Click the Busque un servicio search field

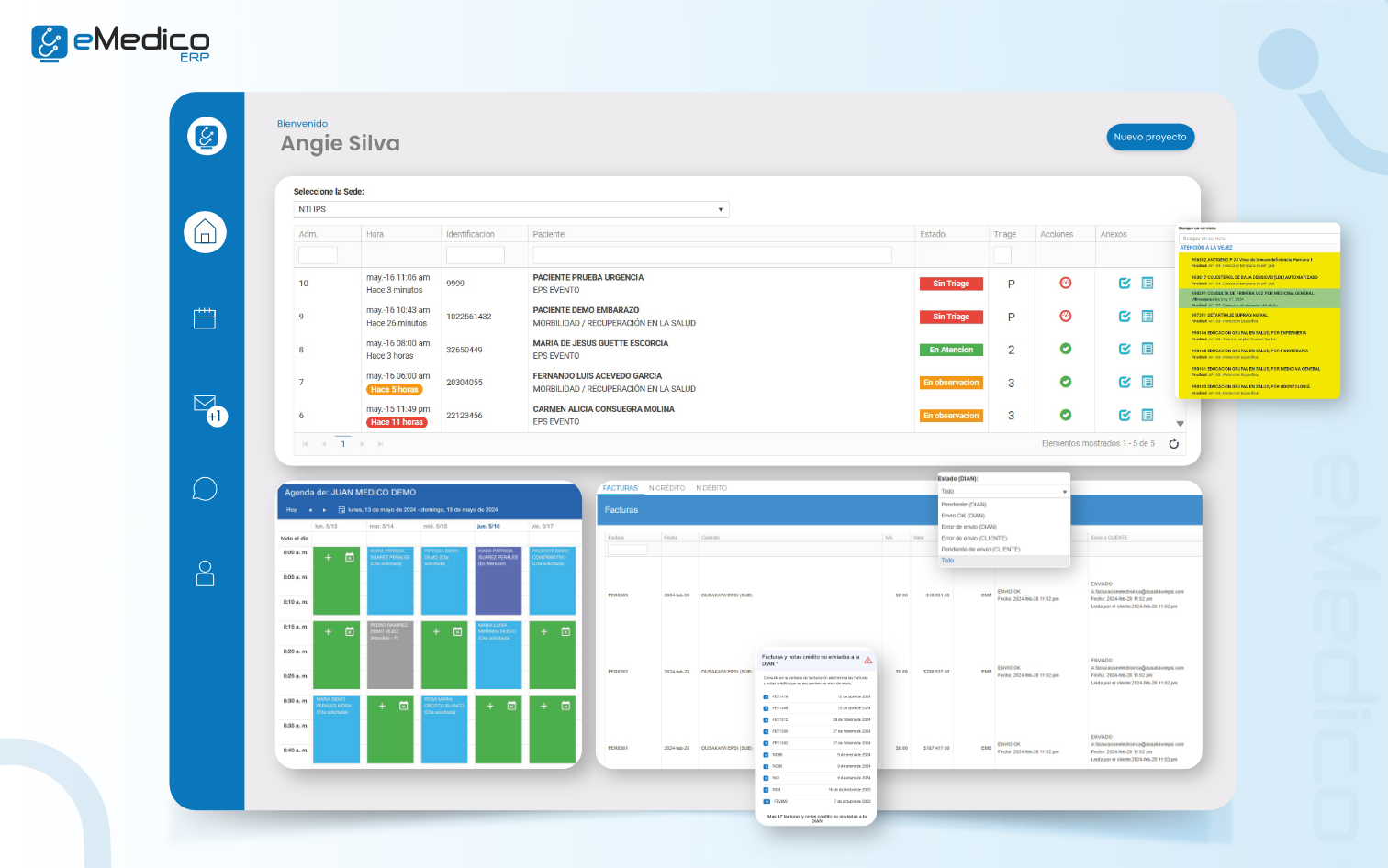1259,239
